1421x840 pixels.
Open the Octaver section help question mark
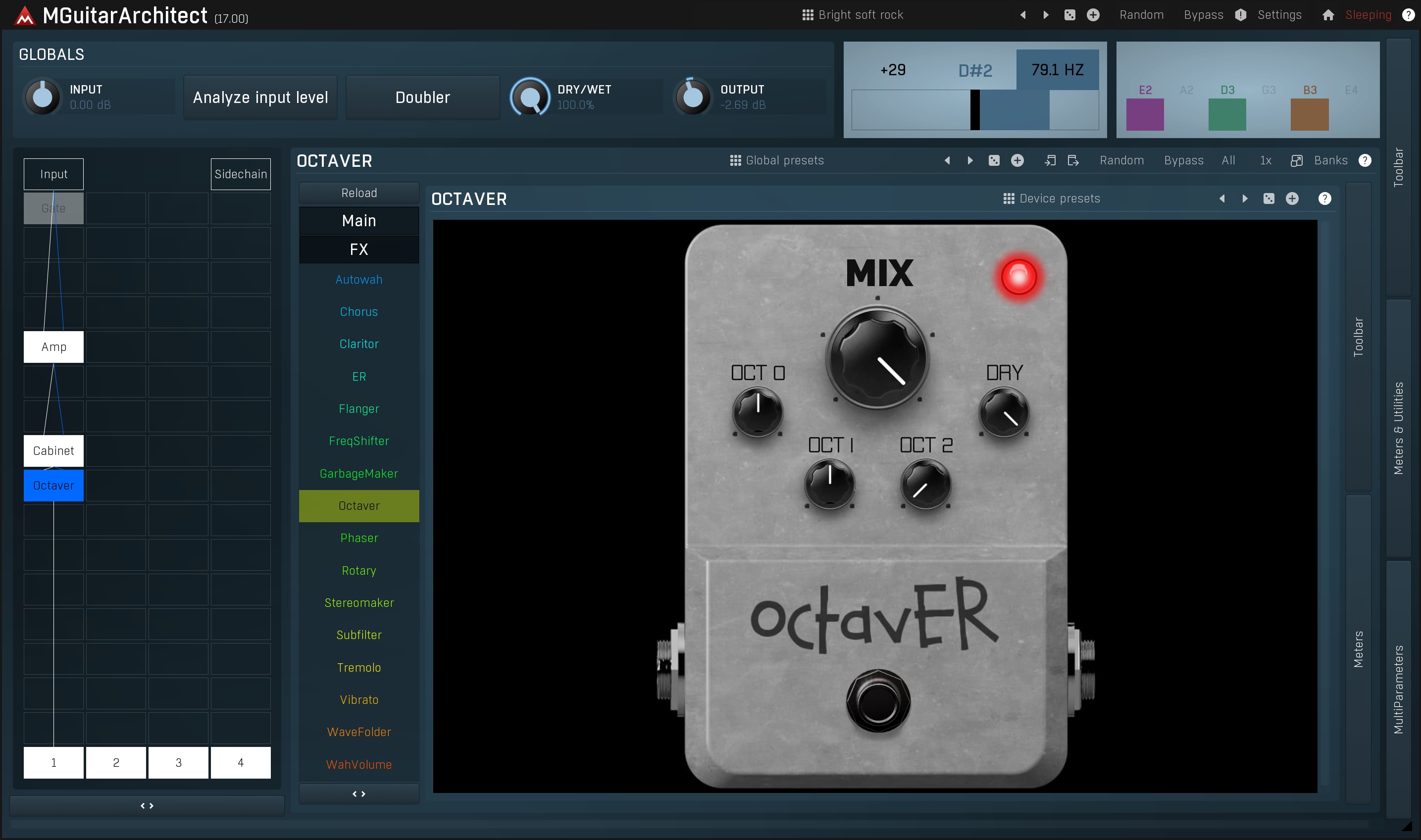(1365, 161)
